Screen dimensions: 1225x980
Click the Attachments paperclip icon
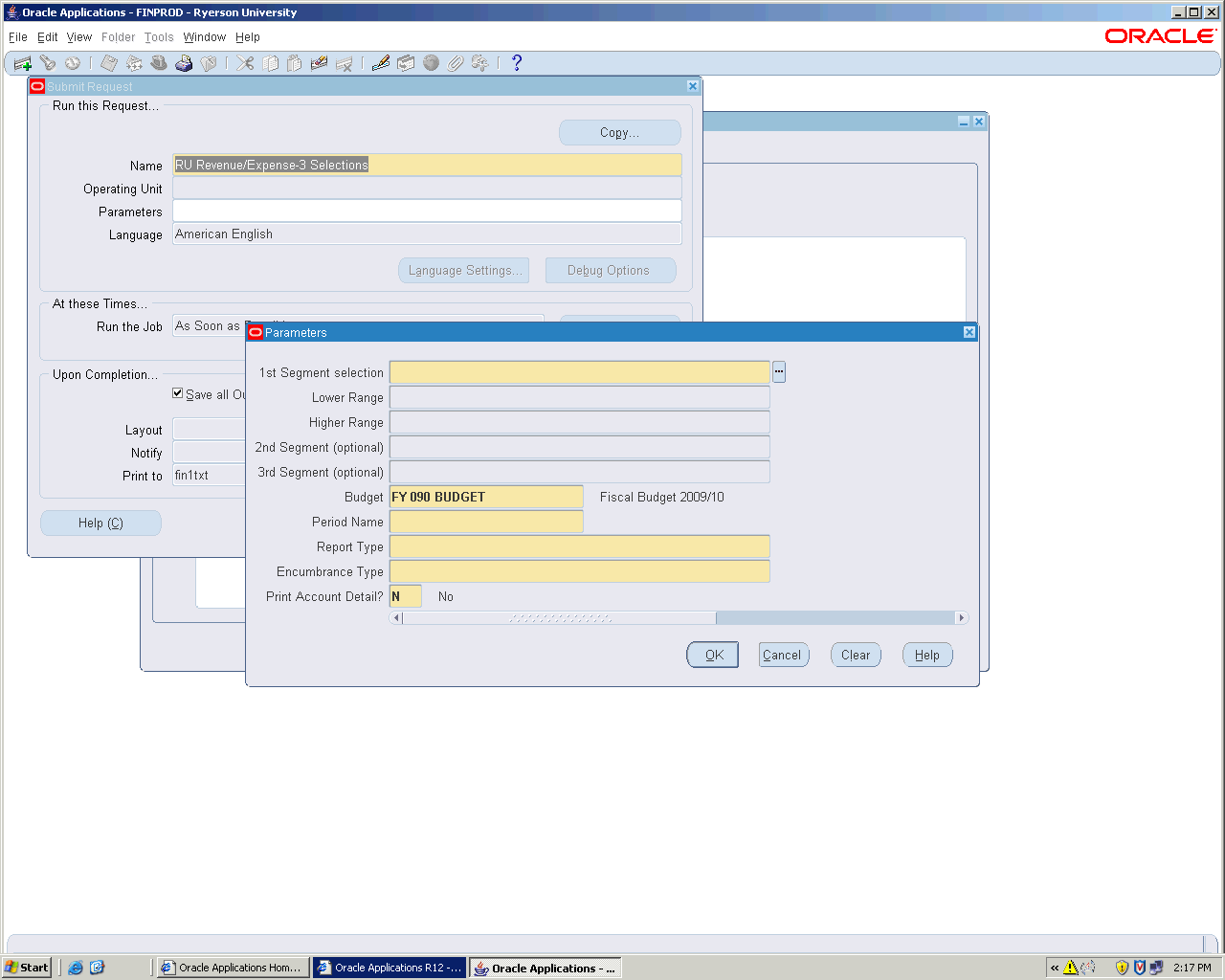point(456,63)
